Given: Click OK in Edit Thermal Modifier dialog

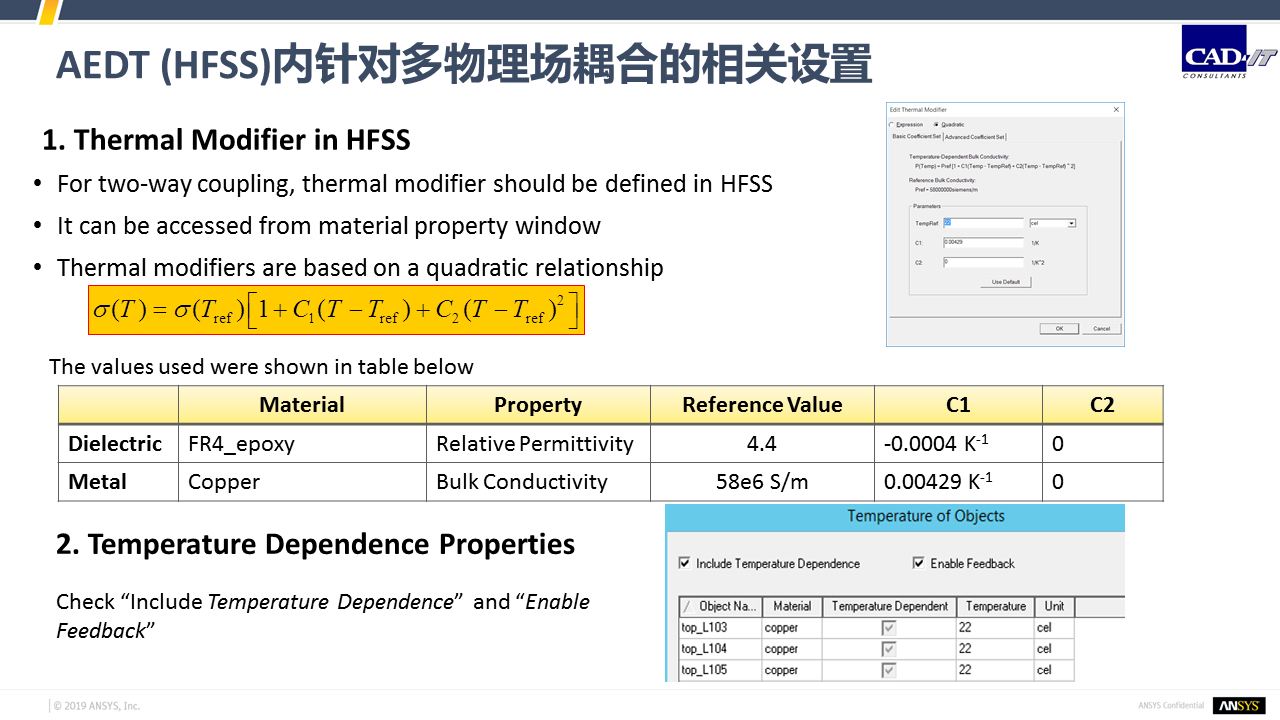Looking at the screenshot, I should pos(1058,328).
